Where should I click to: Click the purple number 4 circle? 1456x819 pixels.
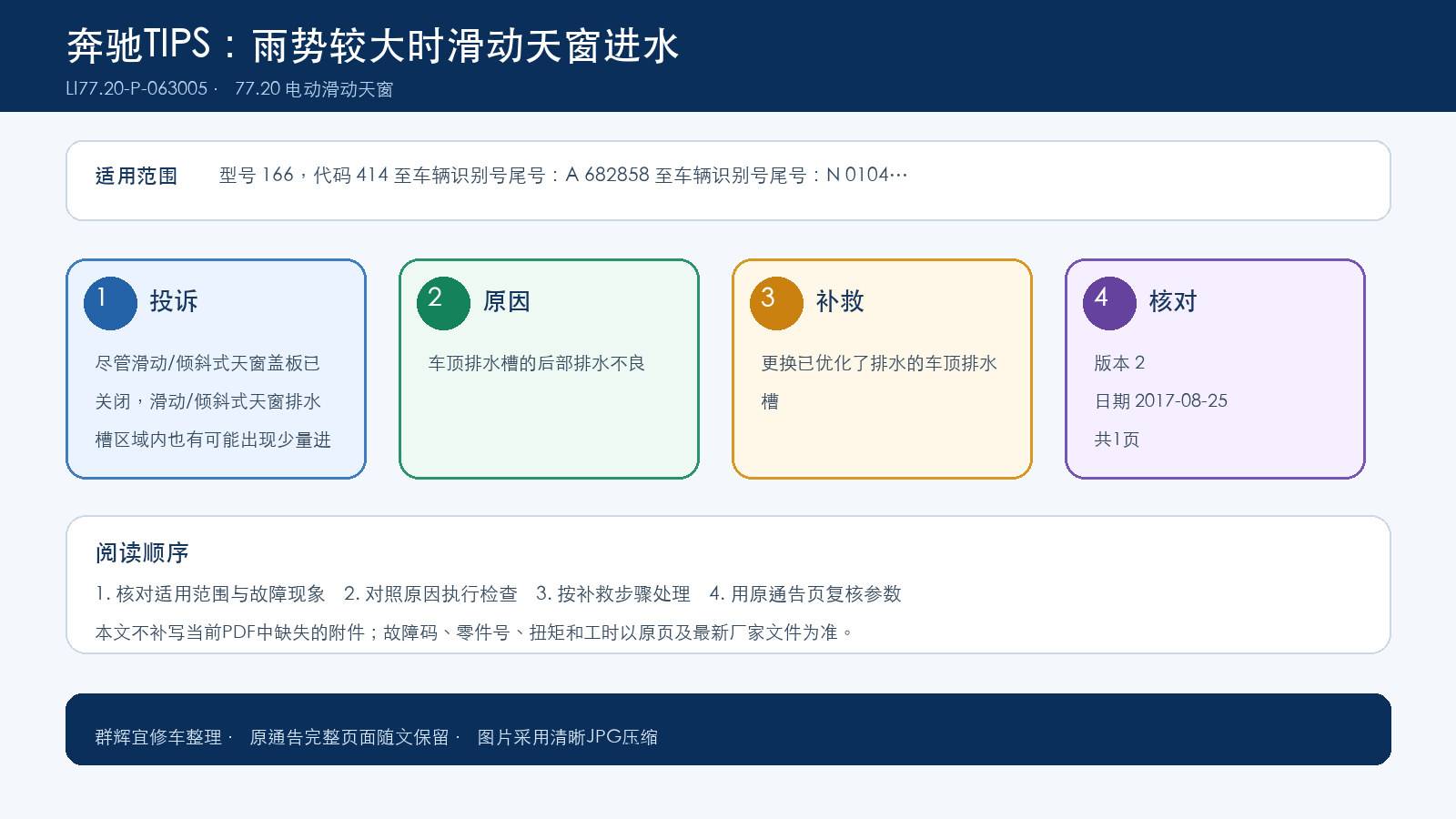coord(1109,303)
